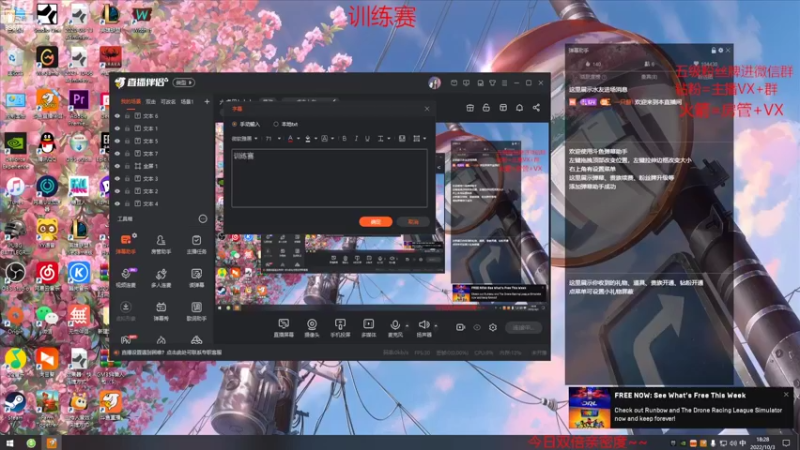This screenshot has height=450, width=800.
Task: Switch to the 双击 scene tab
Action: 151,102
